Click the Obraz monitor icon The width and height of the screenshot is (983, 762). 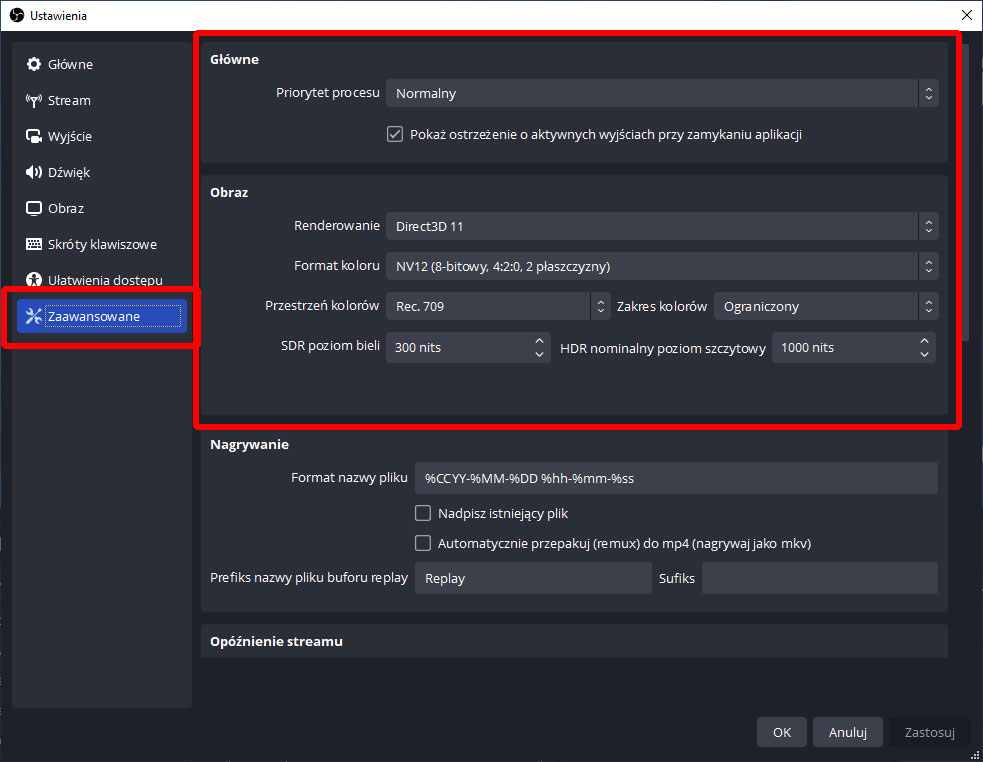(34, 209)
